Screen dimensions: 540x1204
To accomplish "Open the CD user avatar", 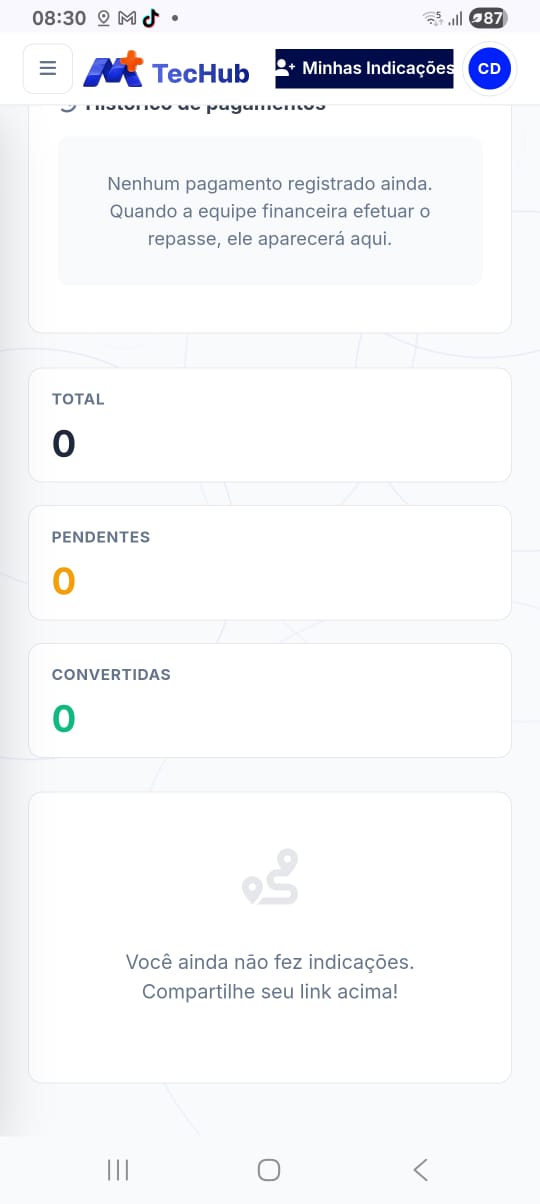I will point(490,69).
